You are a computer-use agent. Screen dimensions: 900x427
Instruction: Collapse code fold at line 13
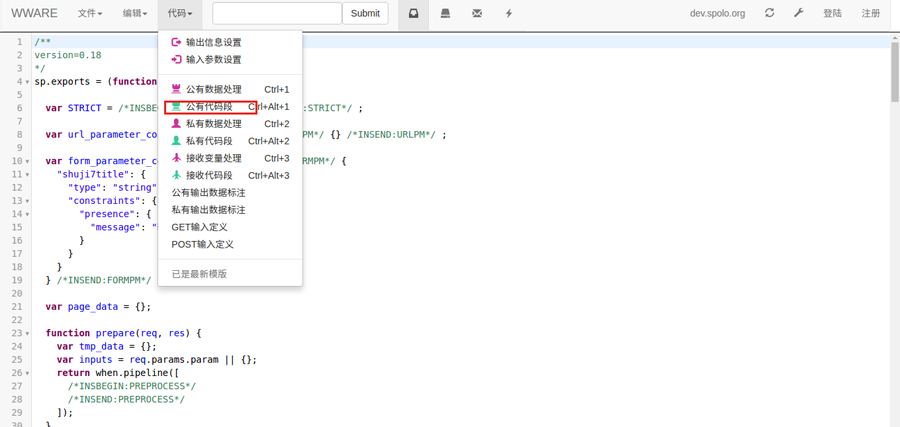click(27, 200)
